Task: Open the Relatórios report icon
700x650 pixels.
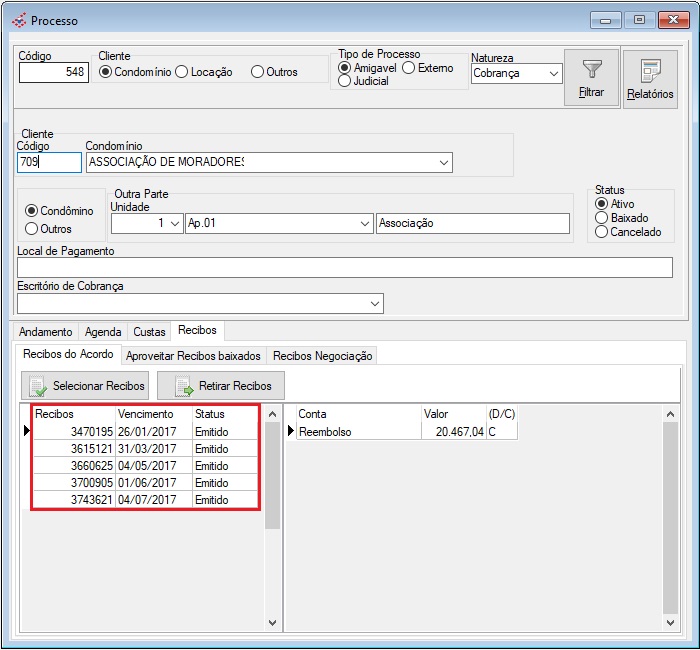Action: [650, 72]
